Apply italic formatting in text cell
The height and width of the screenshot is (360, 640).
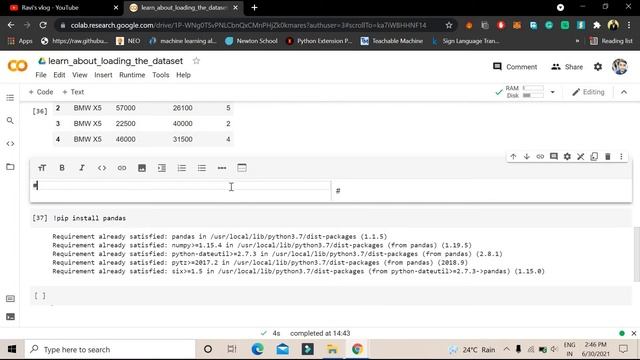(x=82, y=168)
